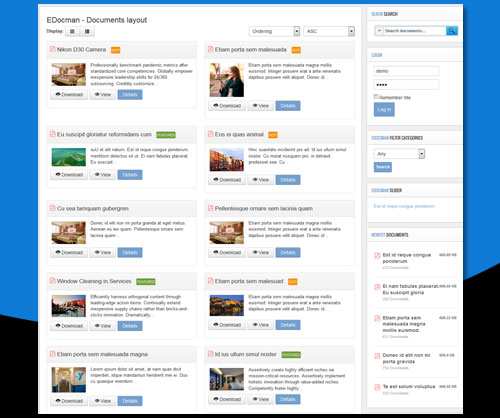Click the PDF icon of Est id reque congue in Newest Documents

(x=377, y=256)
